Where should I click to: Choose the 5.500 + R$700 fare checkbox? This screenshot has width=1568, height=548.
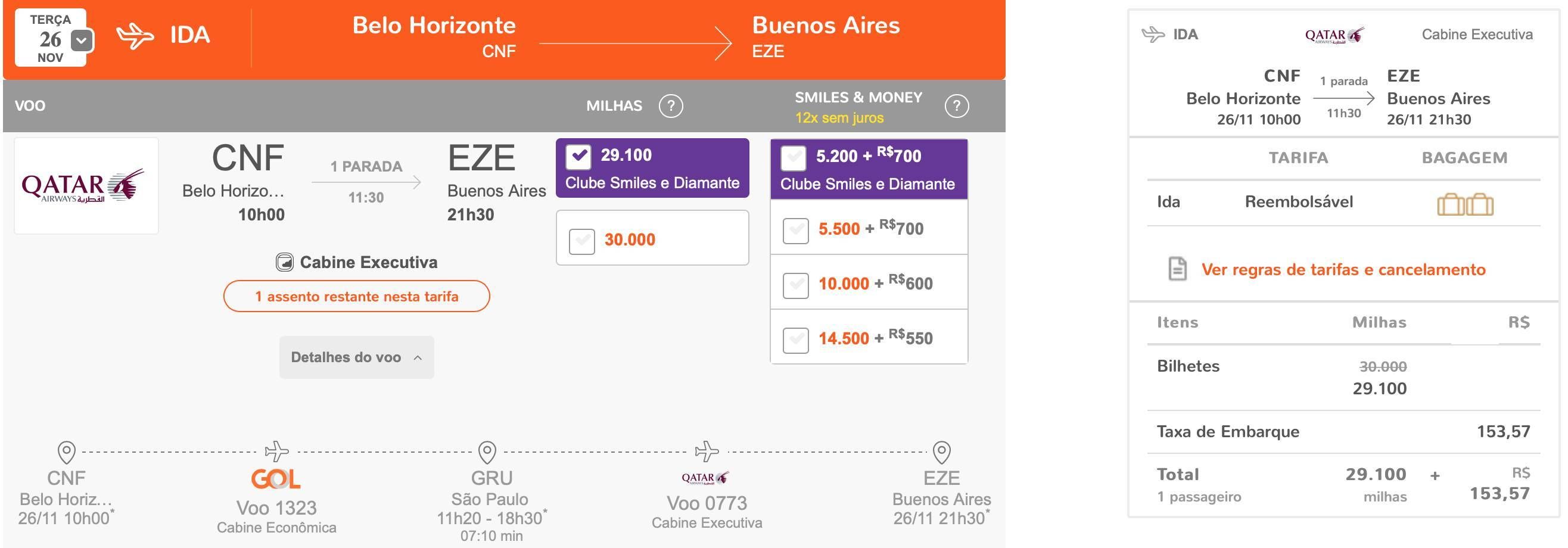[795, 230]
